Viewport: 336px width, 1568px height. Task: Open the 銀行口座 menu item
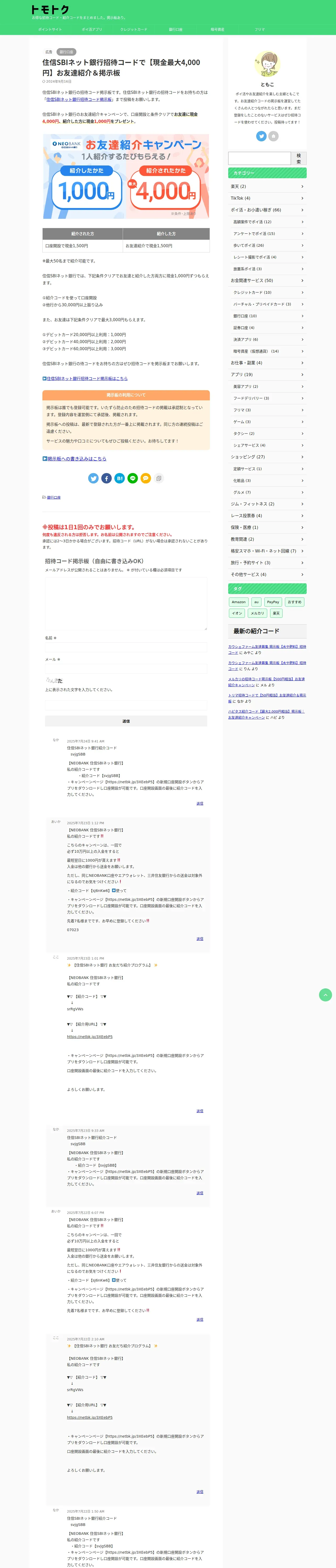pos(176,29)
